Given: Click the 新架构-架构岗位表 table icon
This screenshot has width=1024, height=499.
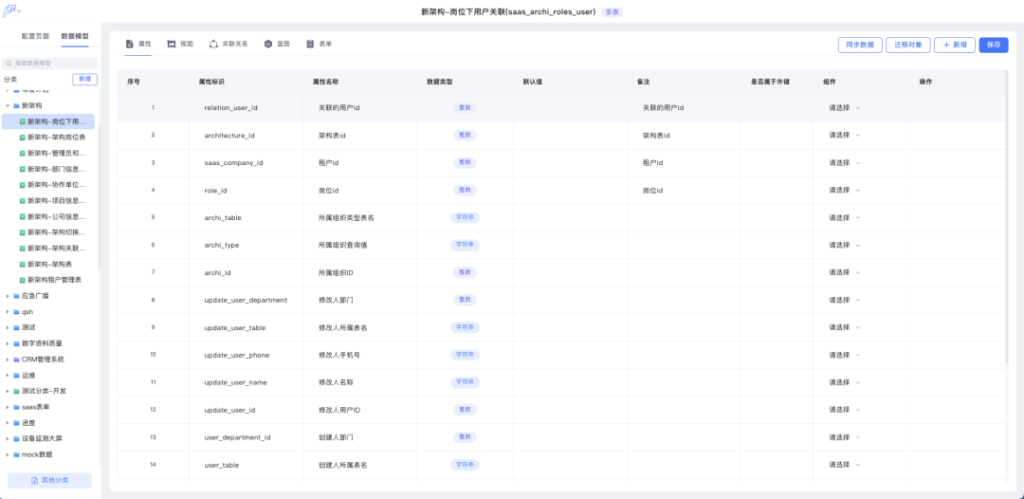Looking at the screenshot, I should point(23,137).
